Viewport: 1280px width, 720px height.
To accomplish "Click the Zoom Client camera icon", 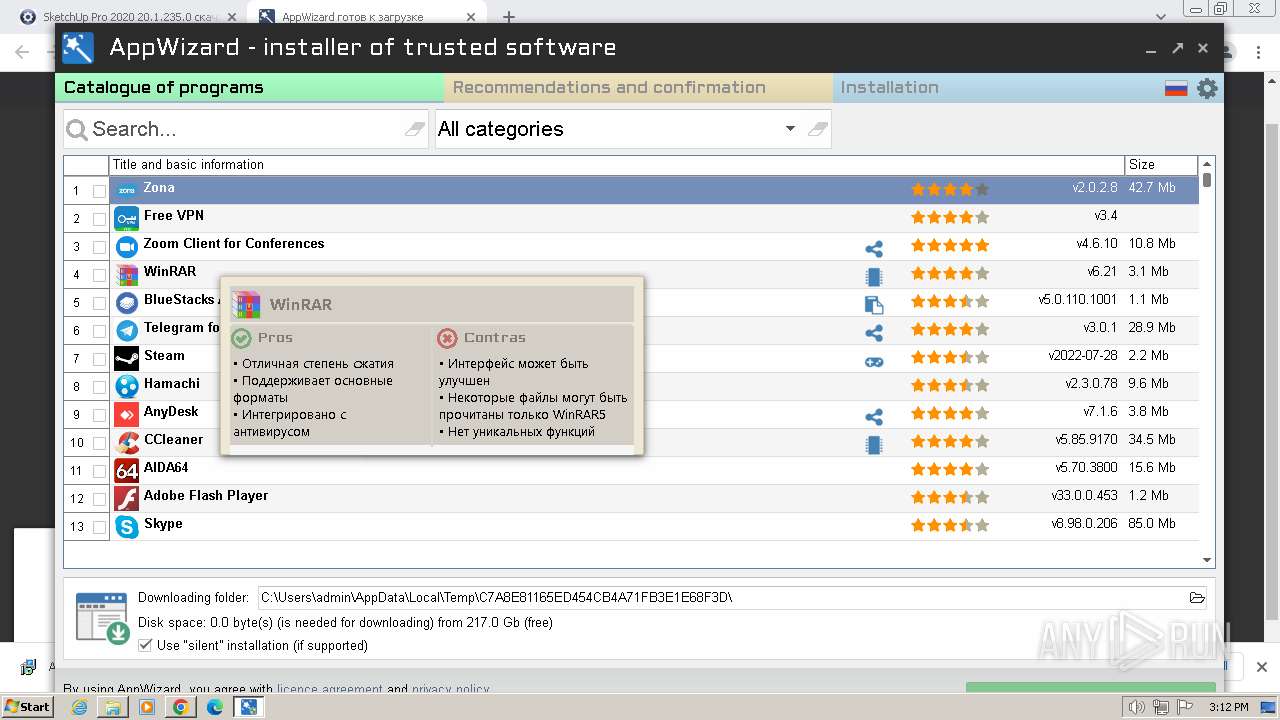I will click(x=126, y=246).
